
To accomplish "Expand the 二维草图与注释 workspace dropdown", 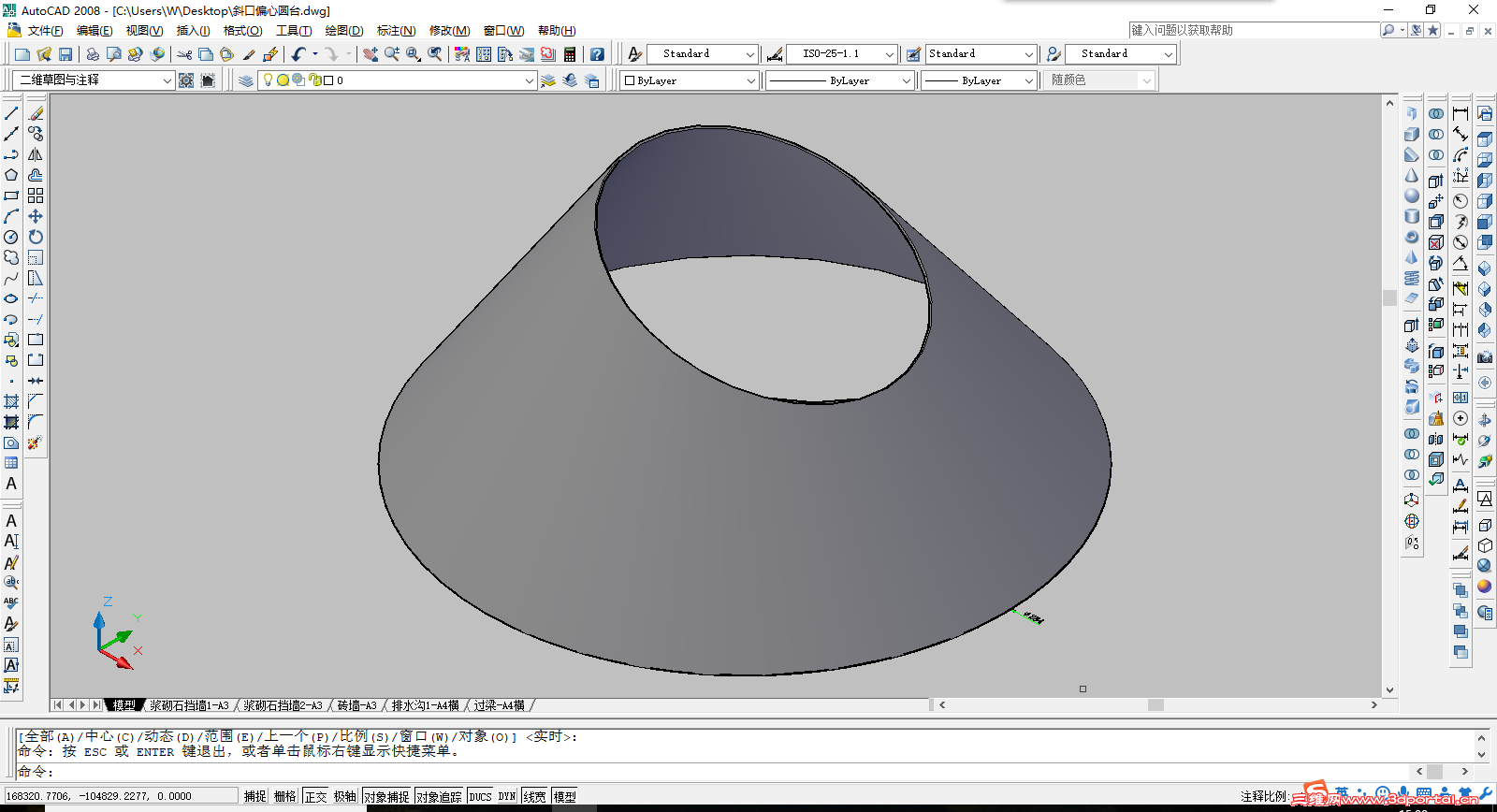I will pyautogui.click(x=167, y=80).
